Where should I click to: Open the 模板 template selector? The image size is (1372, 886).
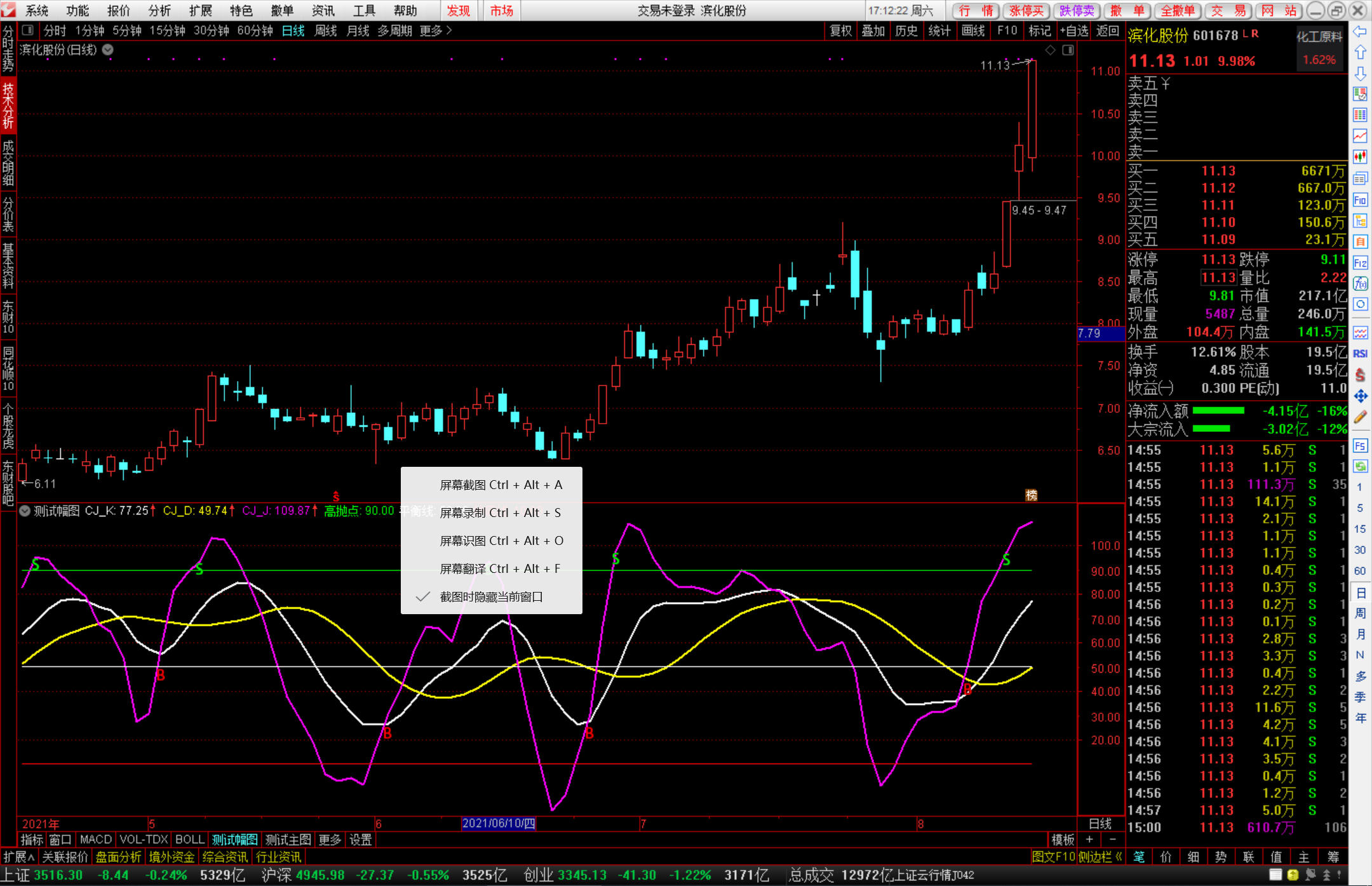pos(1063,840)
